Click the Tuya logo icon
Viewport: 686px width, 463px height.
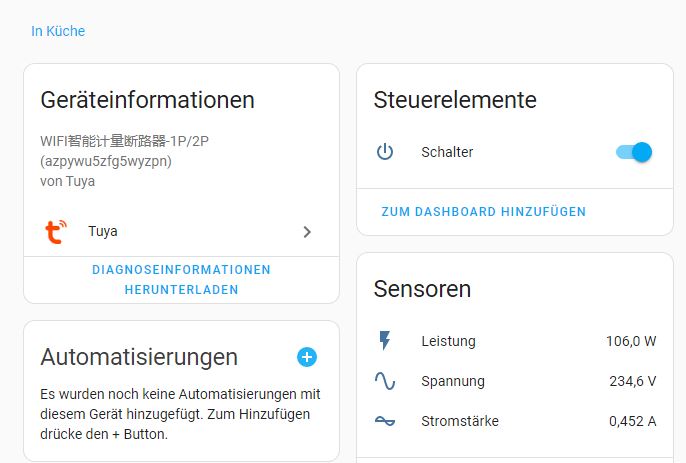point(54,232)
